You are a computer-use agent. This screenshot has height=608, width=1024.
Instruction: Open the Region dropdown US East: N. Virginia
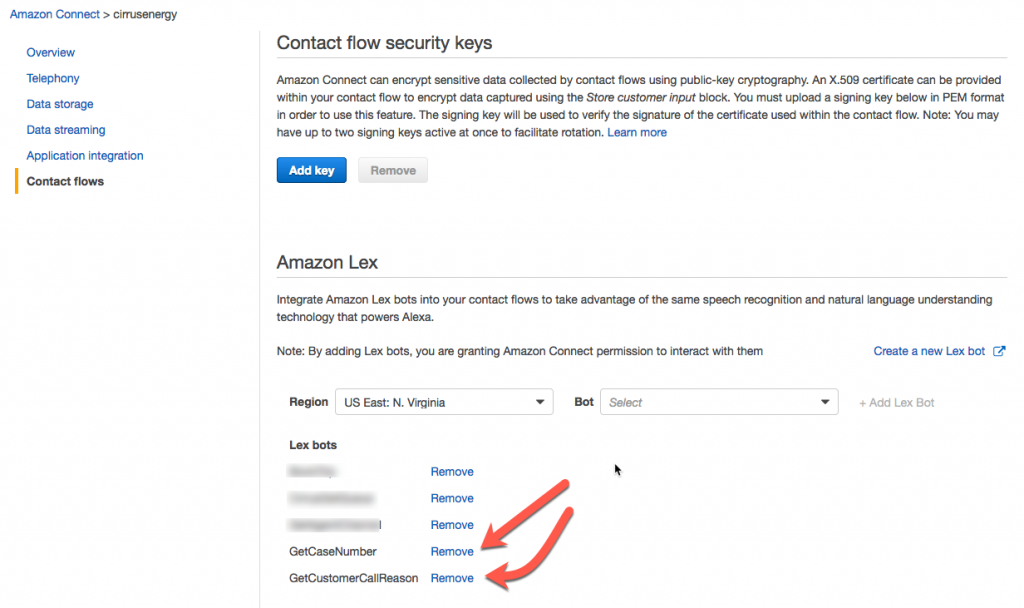pos(444,402)
